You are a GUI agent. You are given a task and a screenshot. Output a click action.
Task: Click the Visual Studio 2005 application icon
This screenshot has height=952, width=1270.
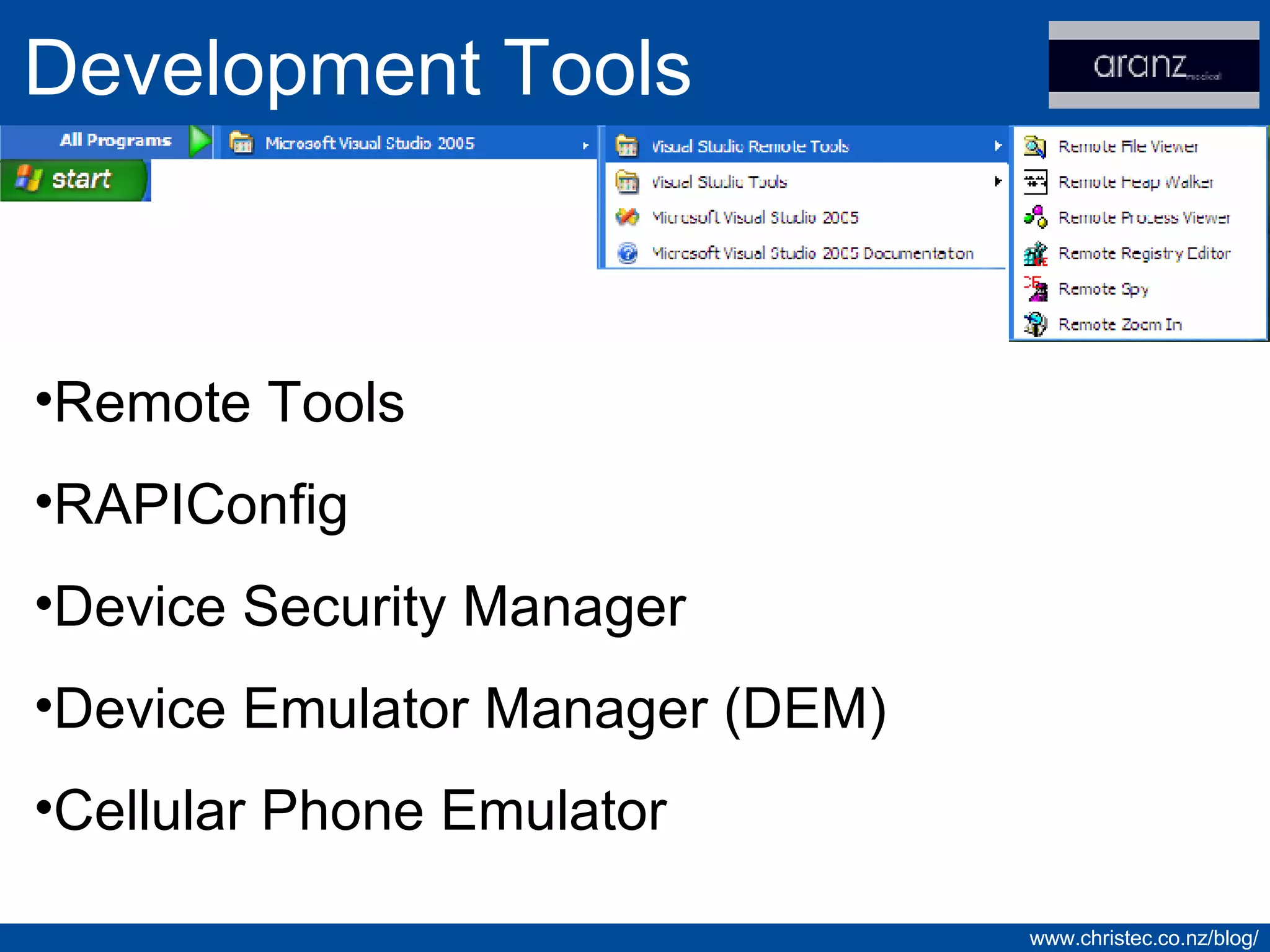click(627, 217)
